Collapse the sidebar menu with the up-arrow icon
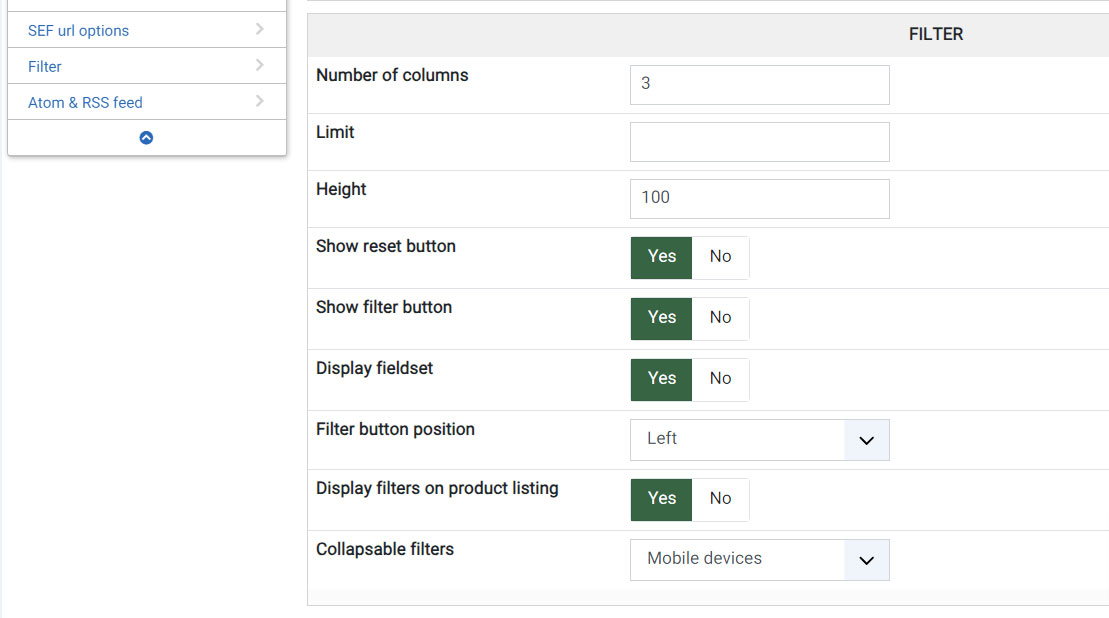 (x=146, y=138)
